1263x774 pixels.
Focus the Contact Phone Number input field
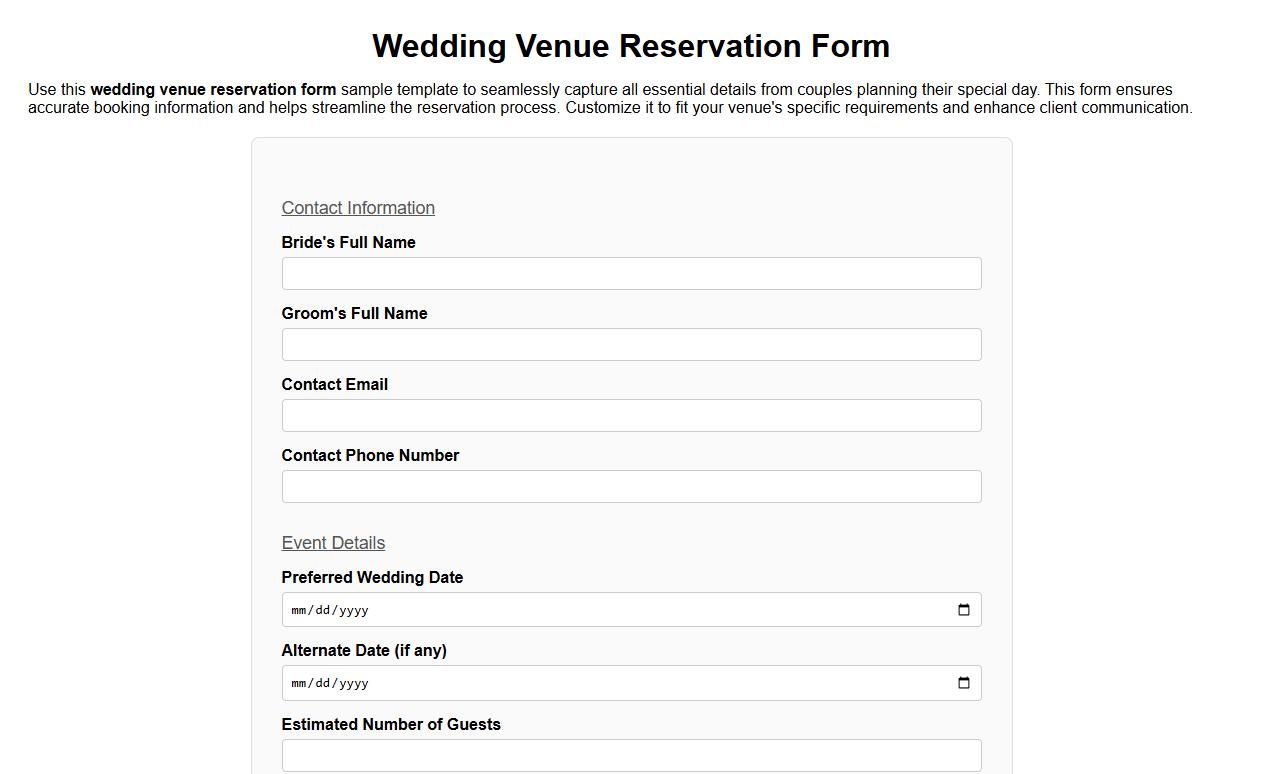[631, 486]
